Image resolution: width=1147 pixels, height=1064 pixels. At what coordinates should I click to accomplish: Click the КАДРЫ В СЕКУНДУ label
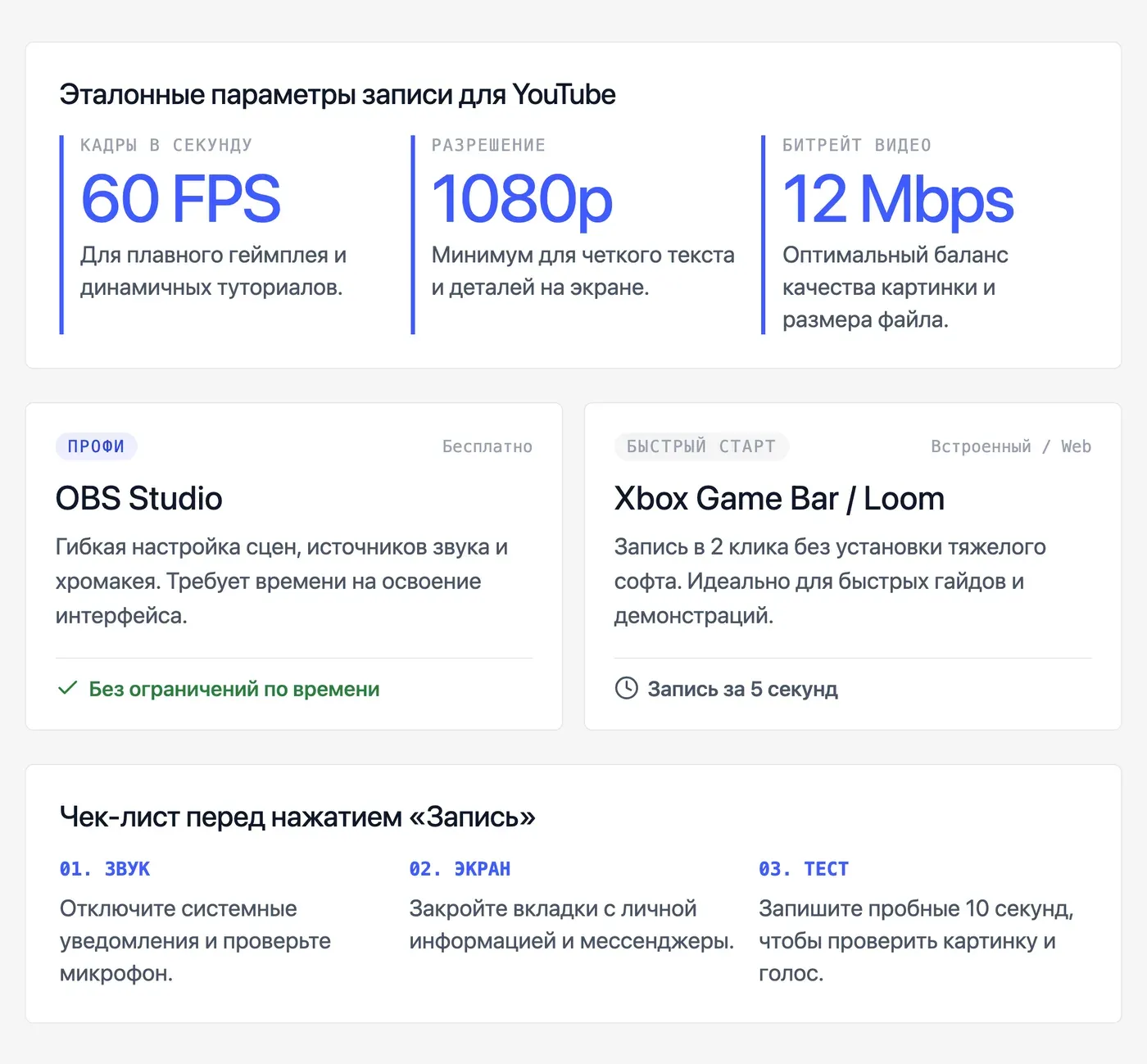pyautogui.click(x=166, y=145)
